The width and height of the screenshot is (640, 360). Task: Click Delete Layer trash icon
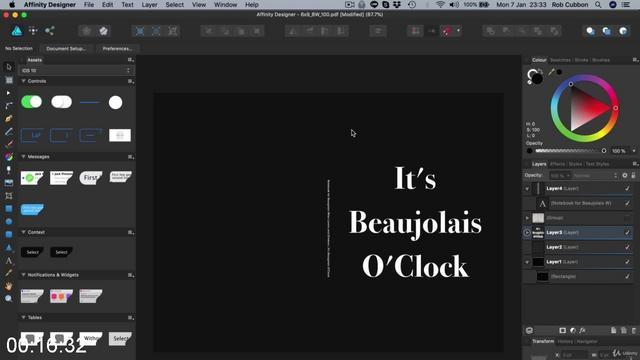(633, 330)
